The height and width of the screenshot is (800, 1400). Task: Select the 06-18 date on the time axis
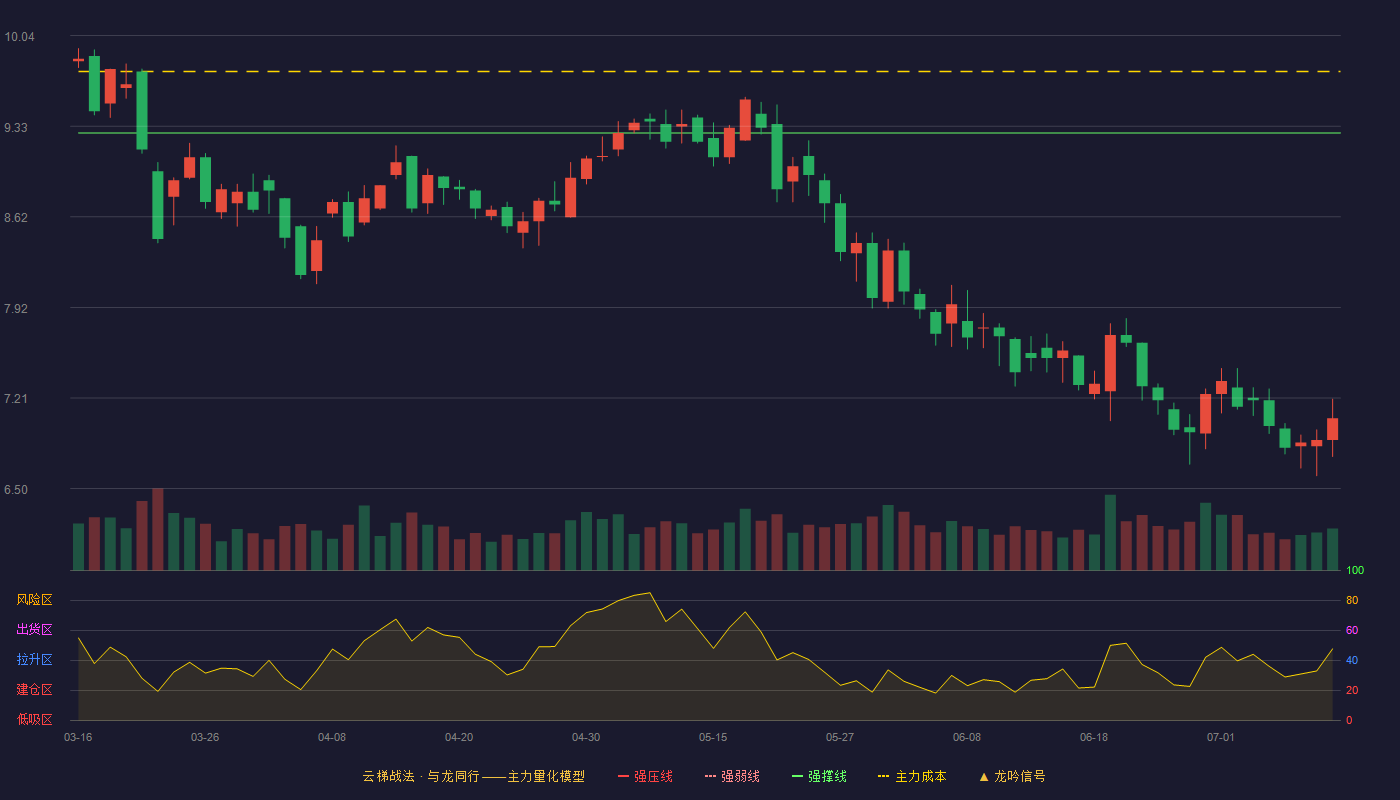pos(1094,737)
